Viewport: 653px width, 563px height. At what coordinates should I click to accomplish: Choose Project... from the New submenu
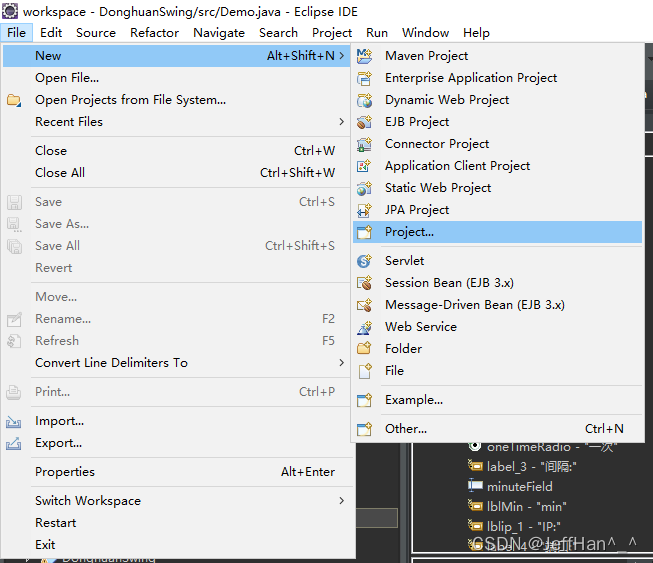pos(409,232)
